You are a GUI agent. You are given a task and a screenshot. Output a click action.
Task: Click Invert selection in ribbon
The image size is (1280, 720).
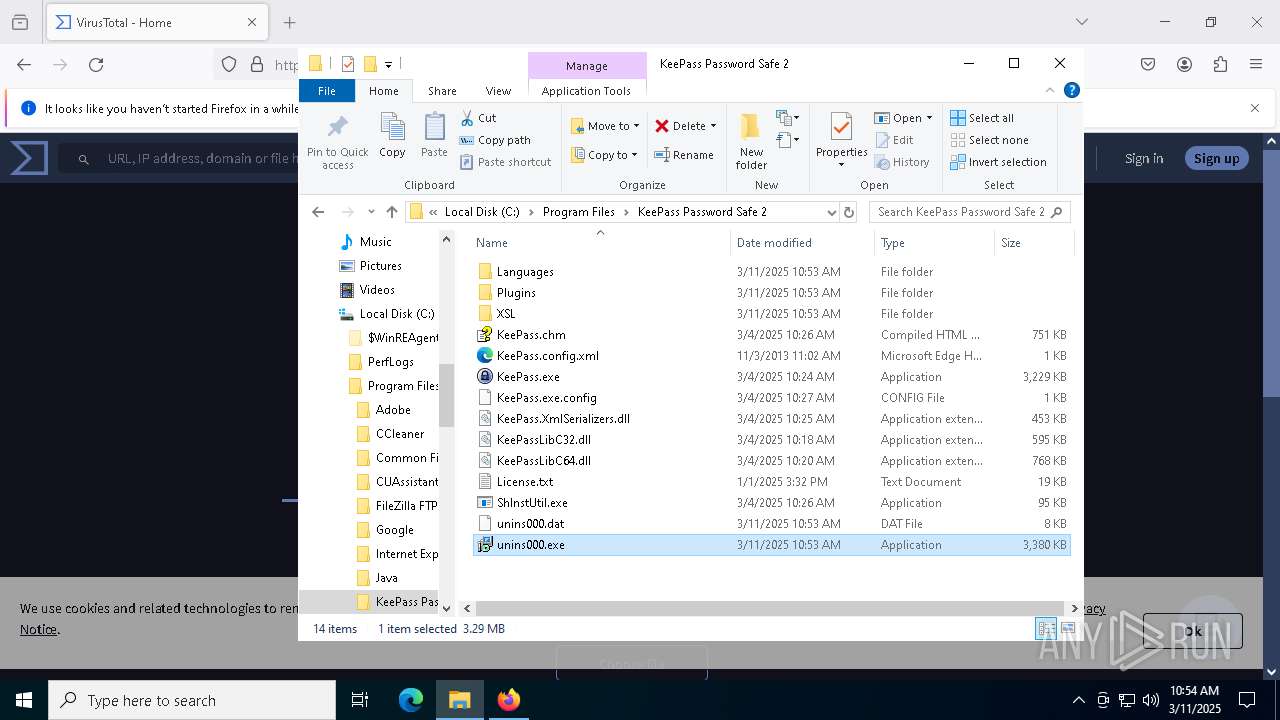pos(998,162)
